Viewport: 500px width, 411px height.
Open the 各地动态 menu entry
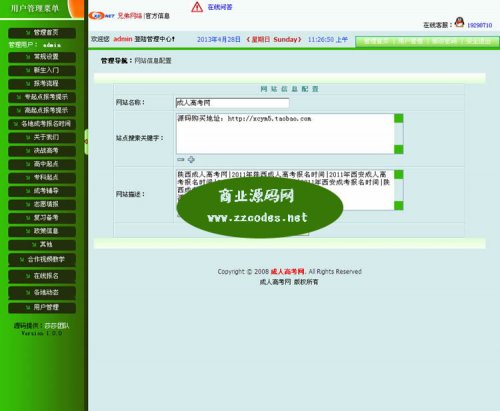pos(42,292)
